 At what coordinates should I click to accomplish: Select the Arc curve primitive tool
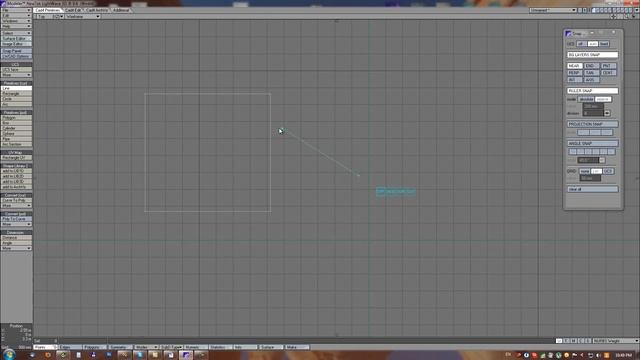(16, 104)
